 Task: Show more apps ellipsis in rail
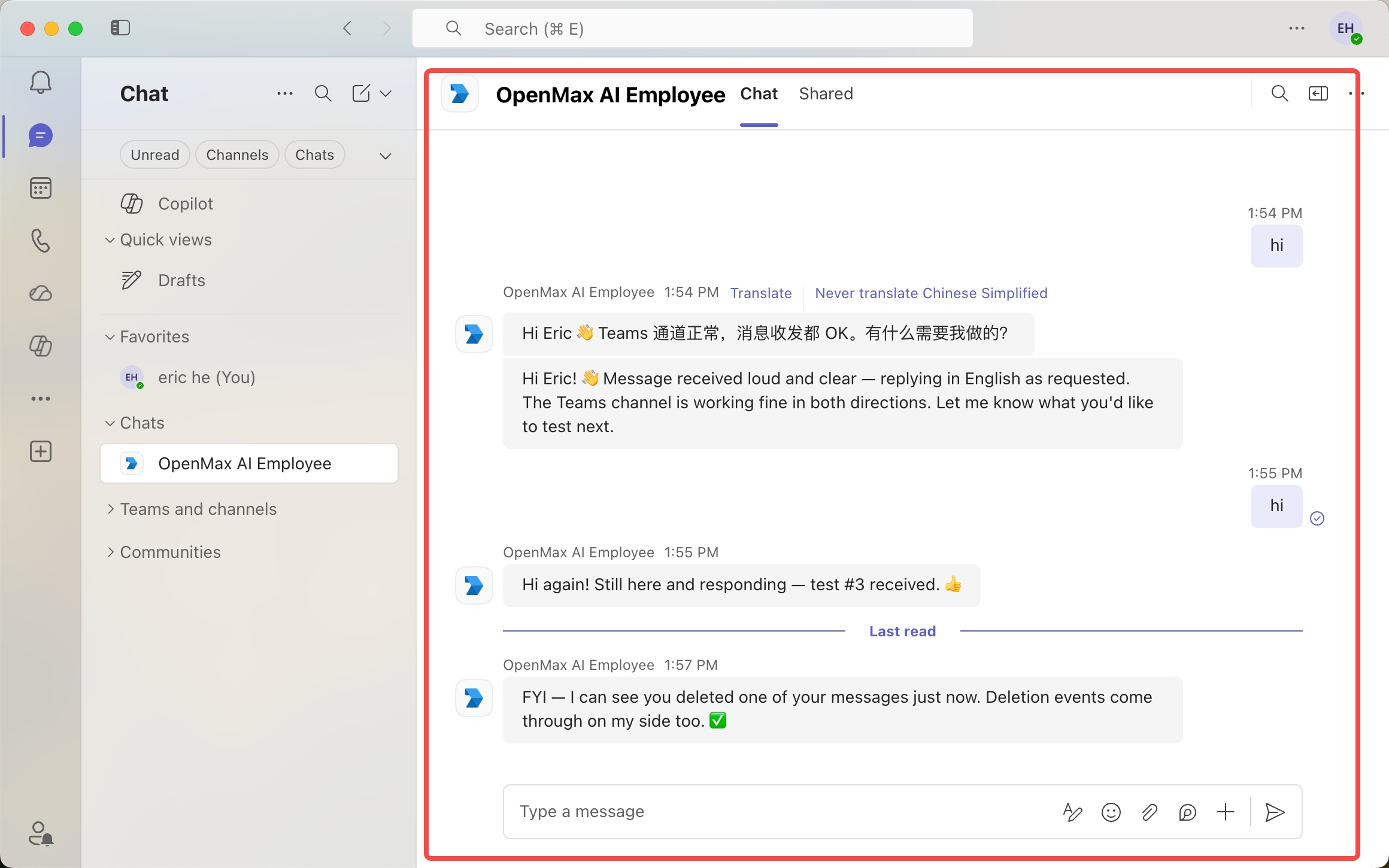41,399
